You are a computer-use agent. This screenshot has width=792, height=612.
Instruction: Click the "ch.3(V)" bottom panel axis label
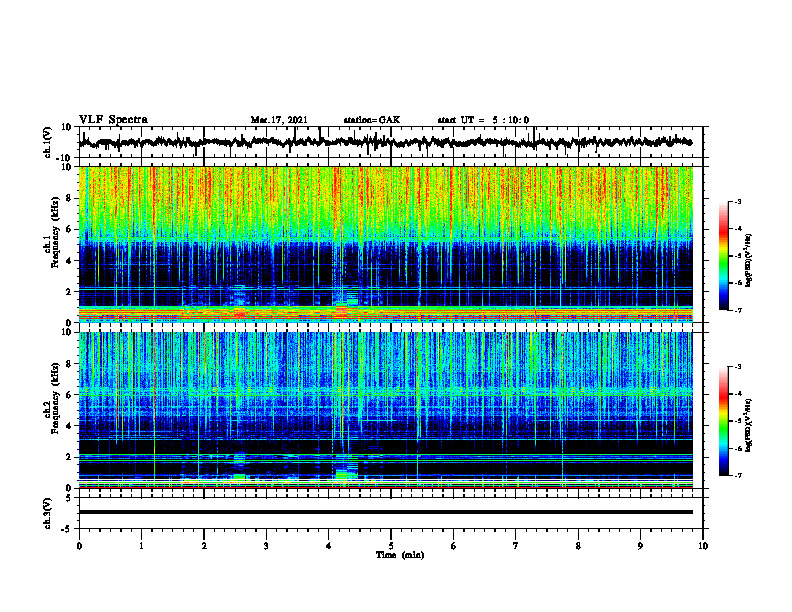click(x=48, y=514)
